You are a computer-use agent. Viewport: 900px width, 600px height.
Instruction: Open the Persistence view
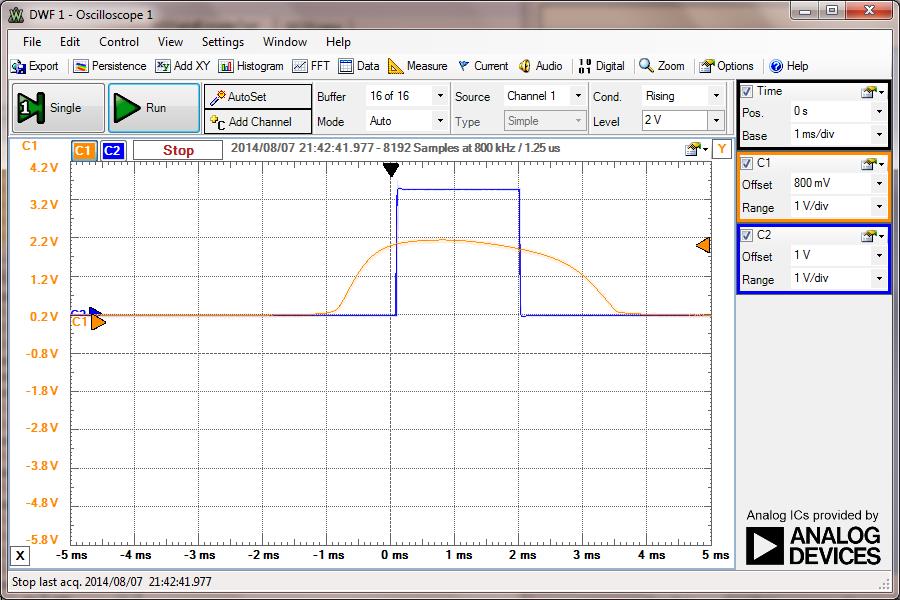pos(110,66)
